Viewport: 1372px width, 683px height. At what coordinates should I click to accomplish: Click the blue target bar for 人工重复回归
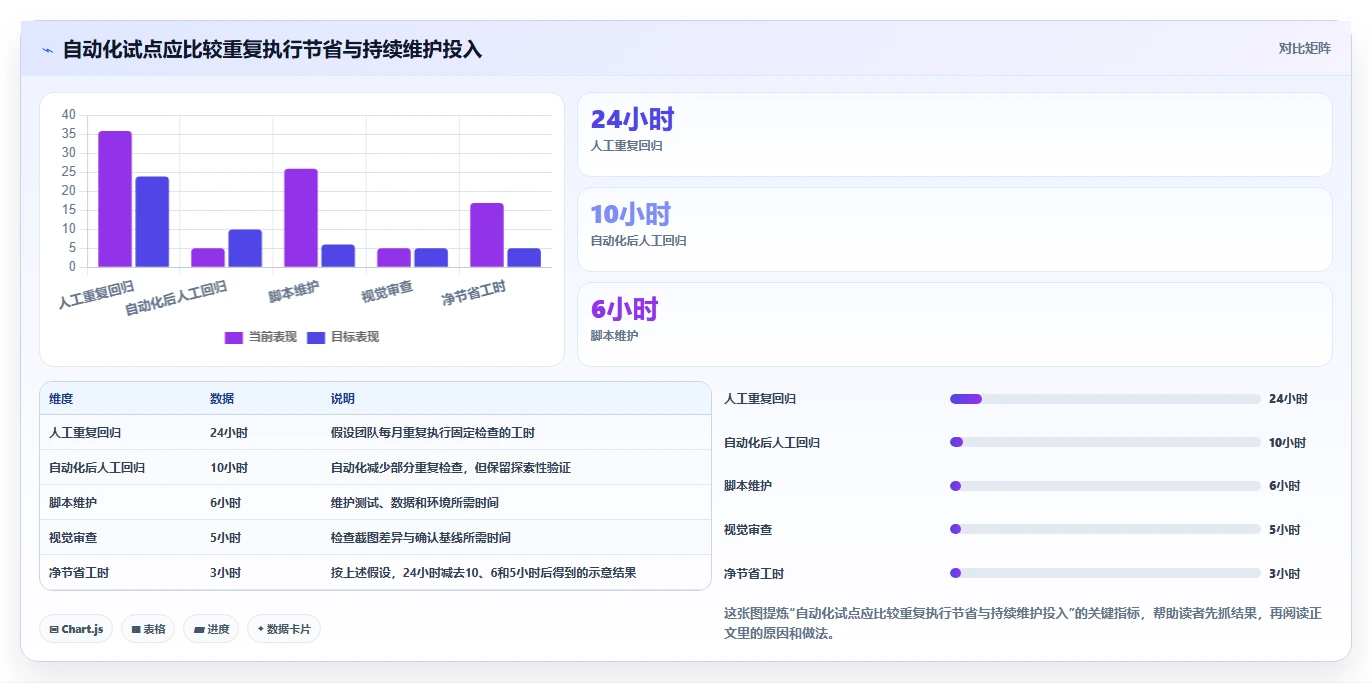152,222
